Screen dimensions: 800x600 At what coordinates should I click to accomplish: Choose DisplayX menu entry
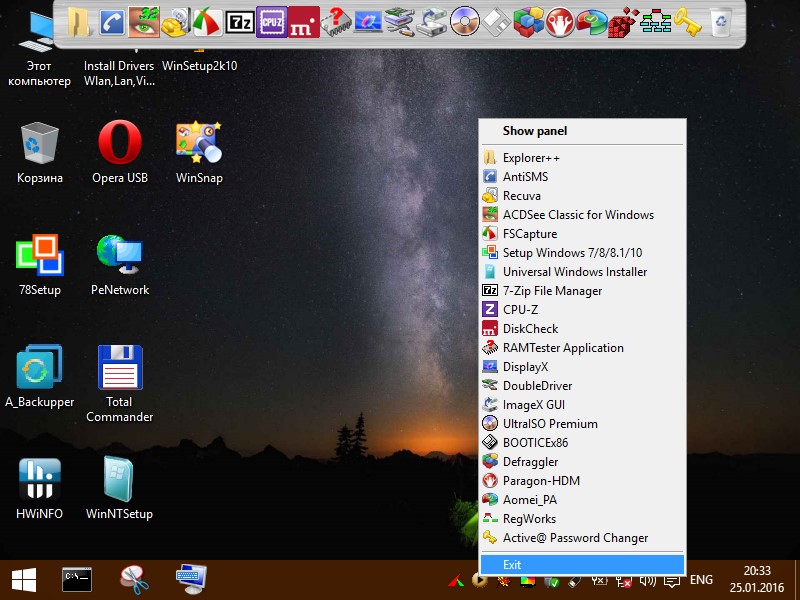pos(582,367)
